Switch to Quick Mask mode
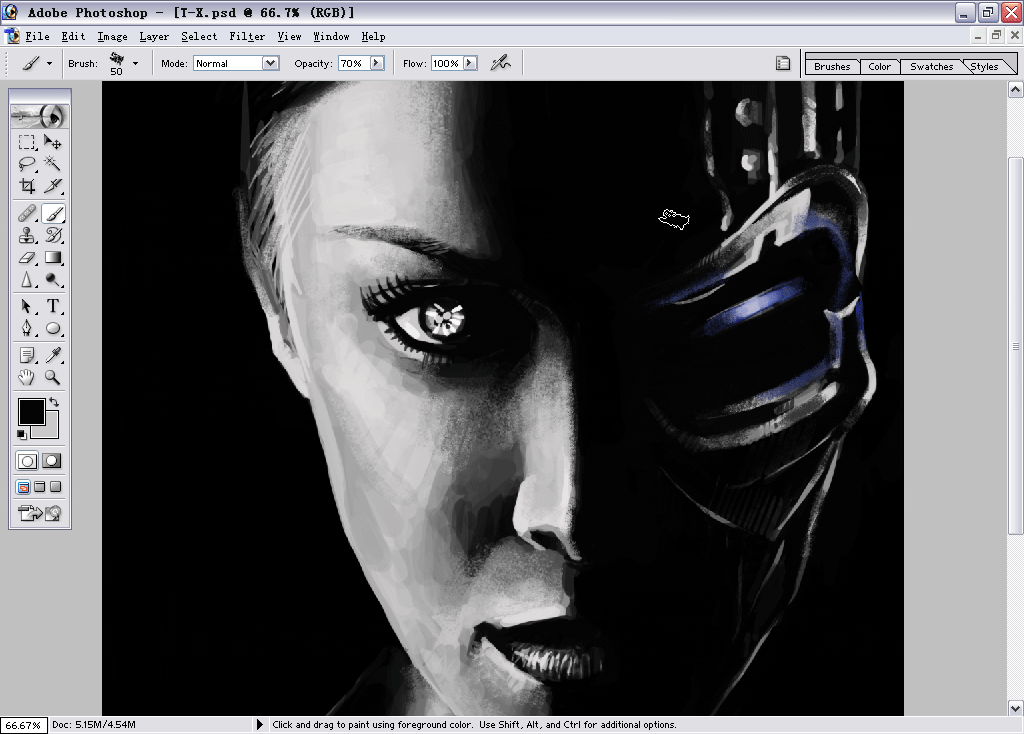1024x734 pixels. coord(52,461)
